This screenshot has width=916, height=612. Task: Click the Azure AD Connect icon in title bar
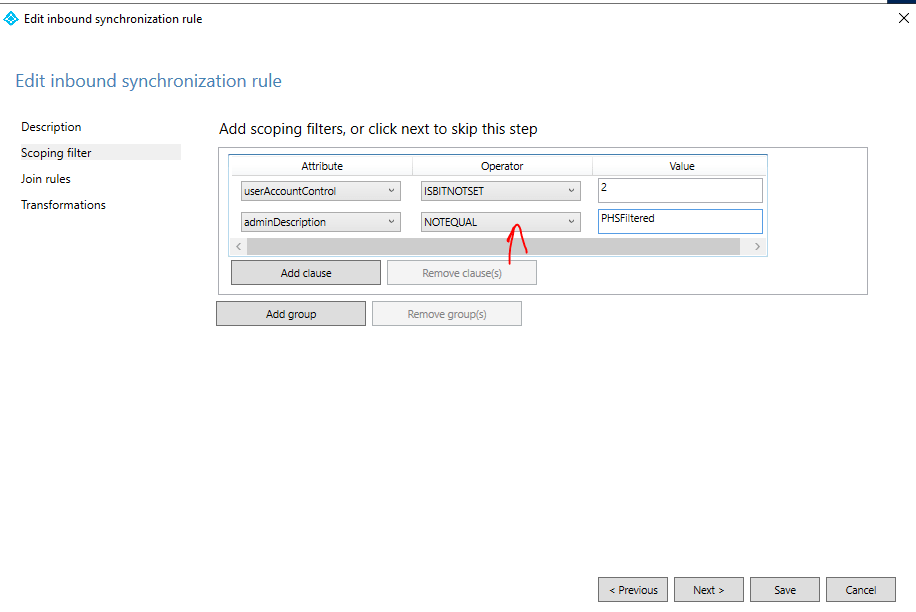tap(11, 18)
